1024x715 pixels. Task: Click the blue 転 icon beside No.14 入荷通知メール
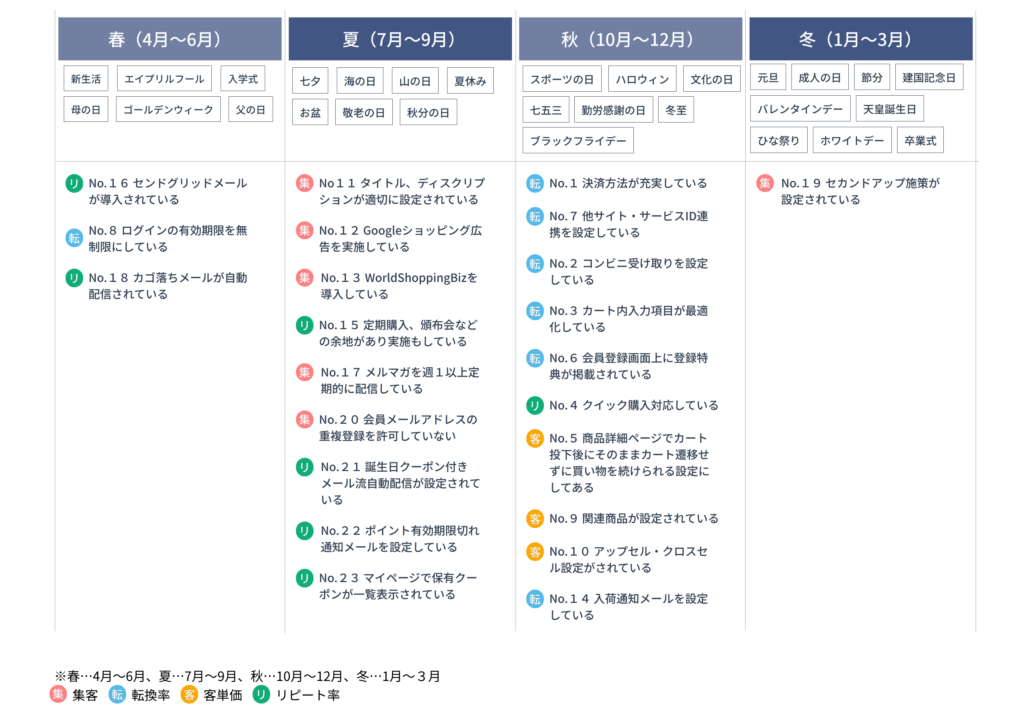tap(535, 599)
